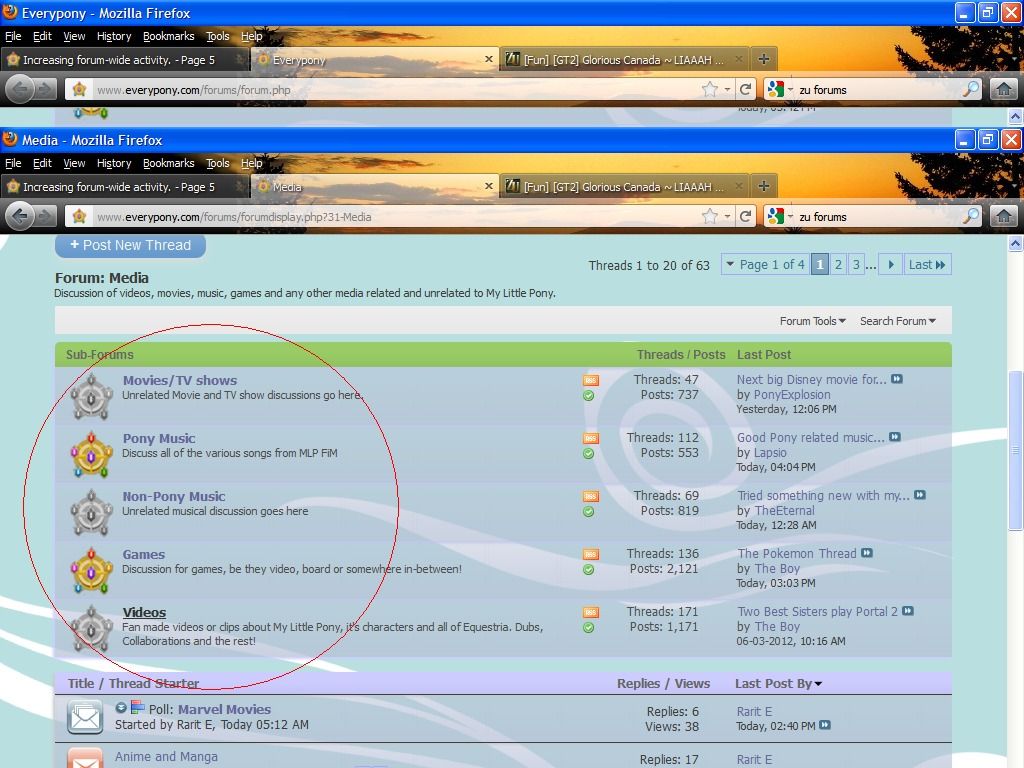Click the Pony Music forum status icon
This screenshot has height=768, width=1024.
[x=91, y=455]
